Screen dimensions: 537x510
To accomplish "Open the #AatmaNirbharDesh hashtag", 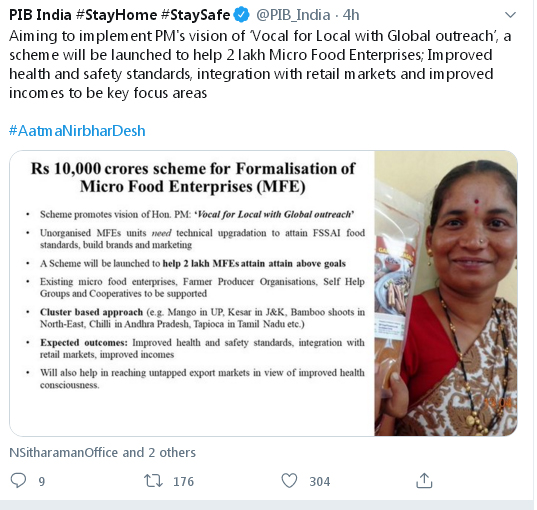I will pos(77,131).
